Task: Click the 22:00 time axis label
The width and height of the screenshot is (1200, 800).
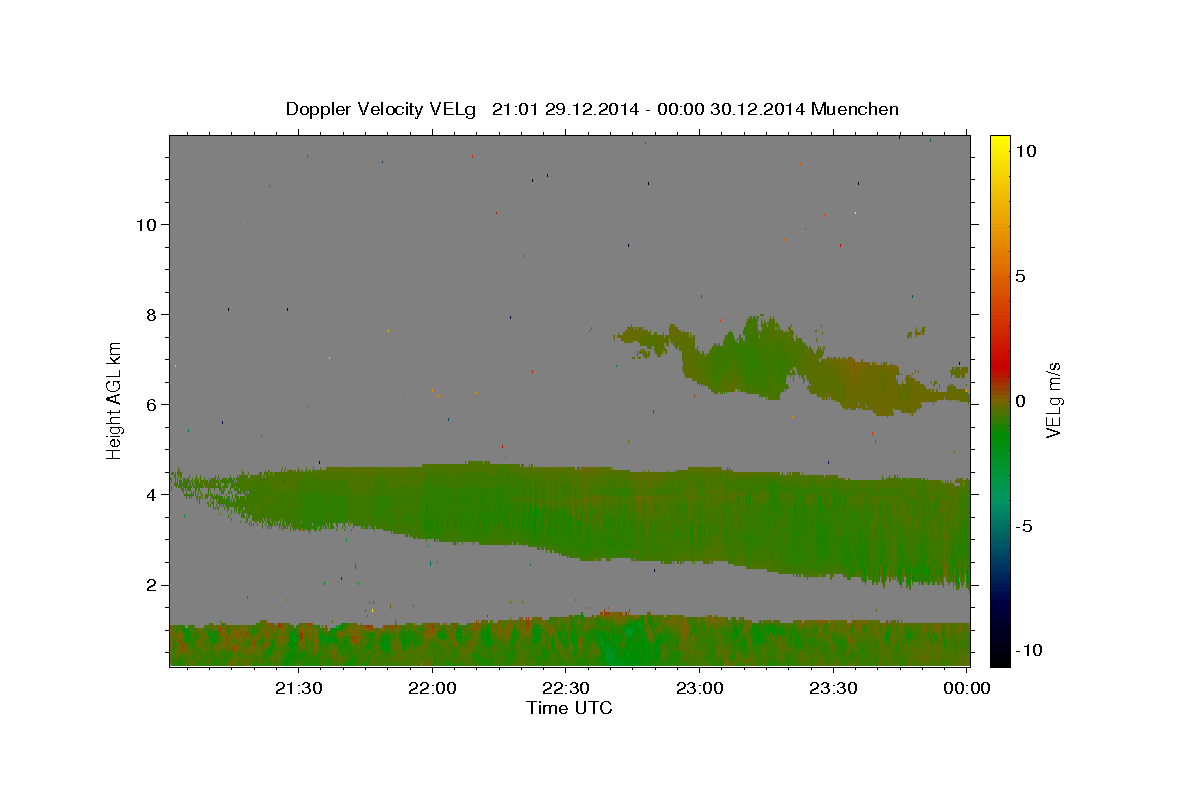Action: point(432,688)
